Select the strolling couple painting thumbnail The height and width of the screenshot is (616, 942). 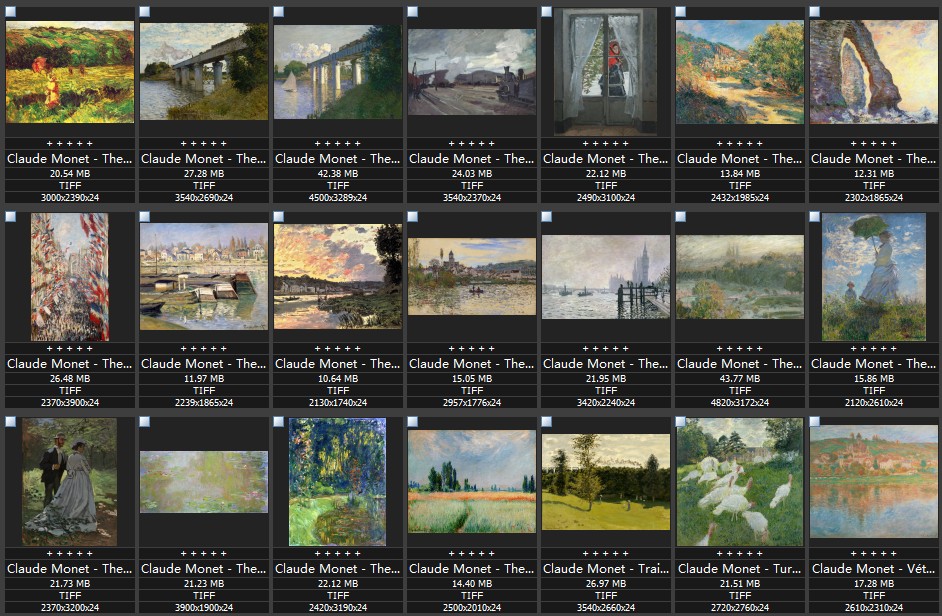pos(70,482)
